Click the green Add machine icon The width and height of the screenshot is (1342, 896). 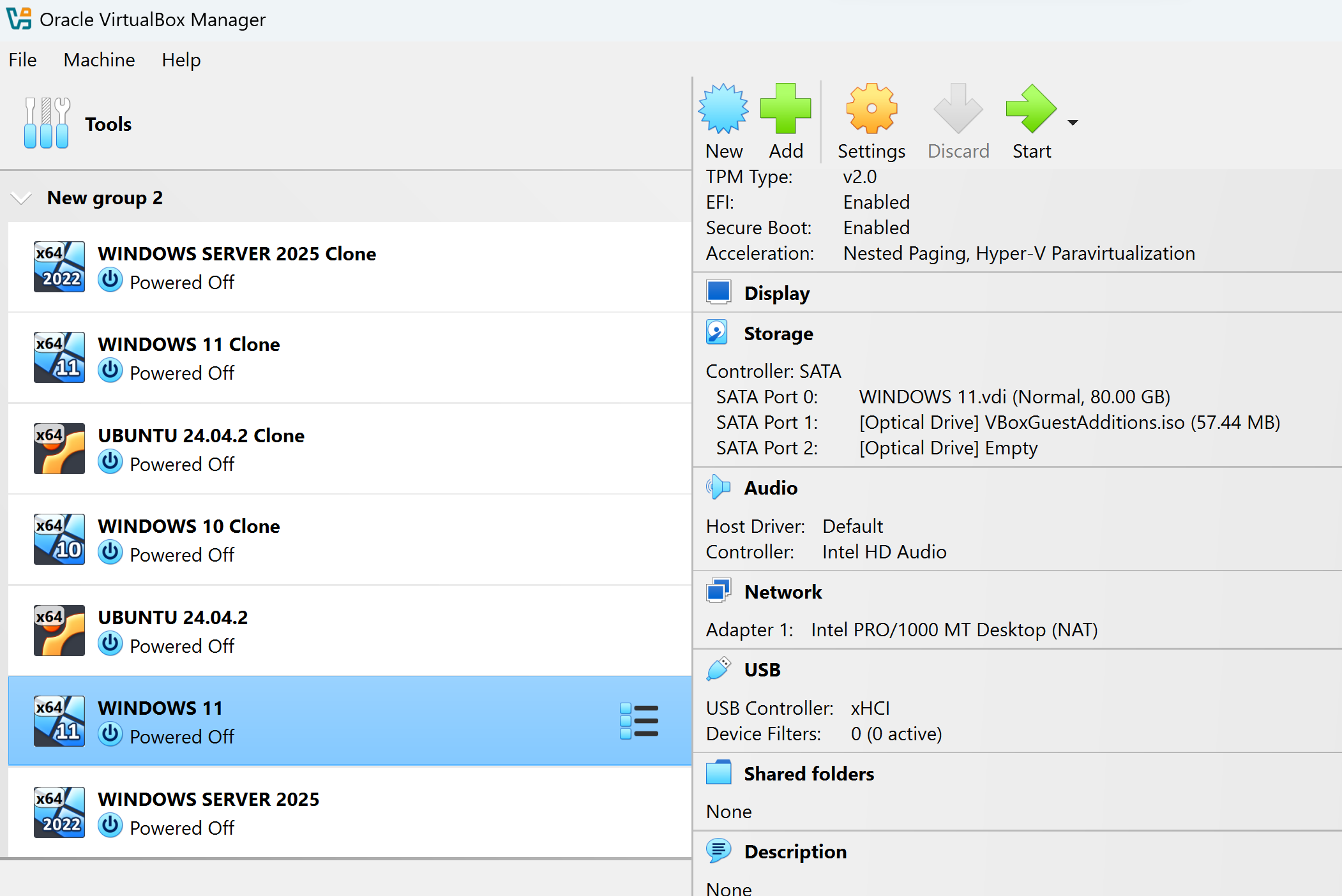785,109
